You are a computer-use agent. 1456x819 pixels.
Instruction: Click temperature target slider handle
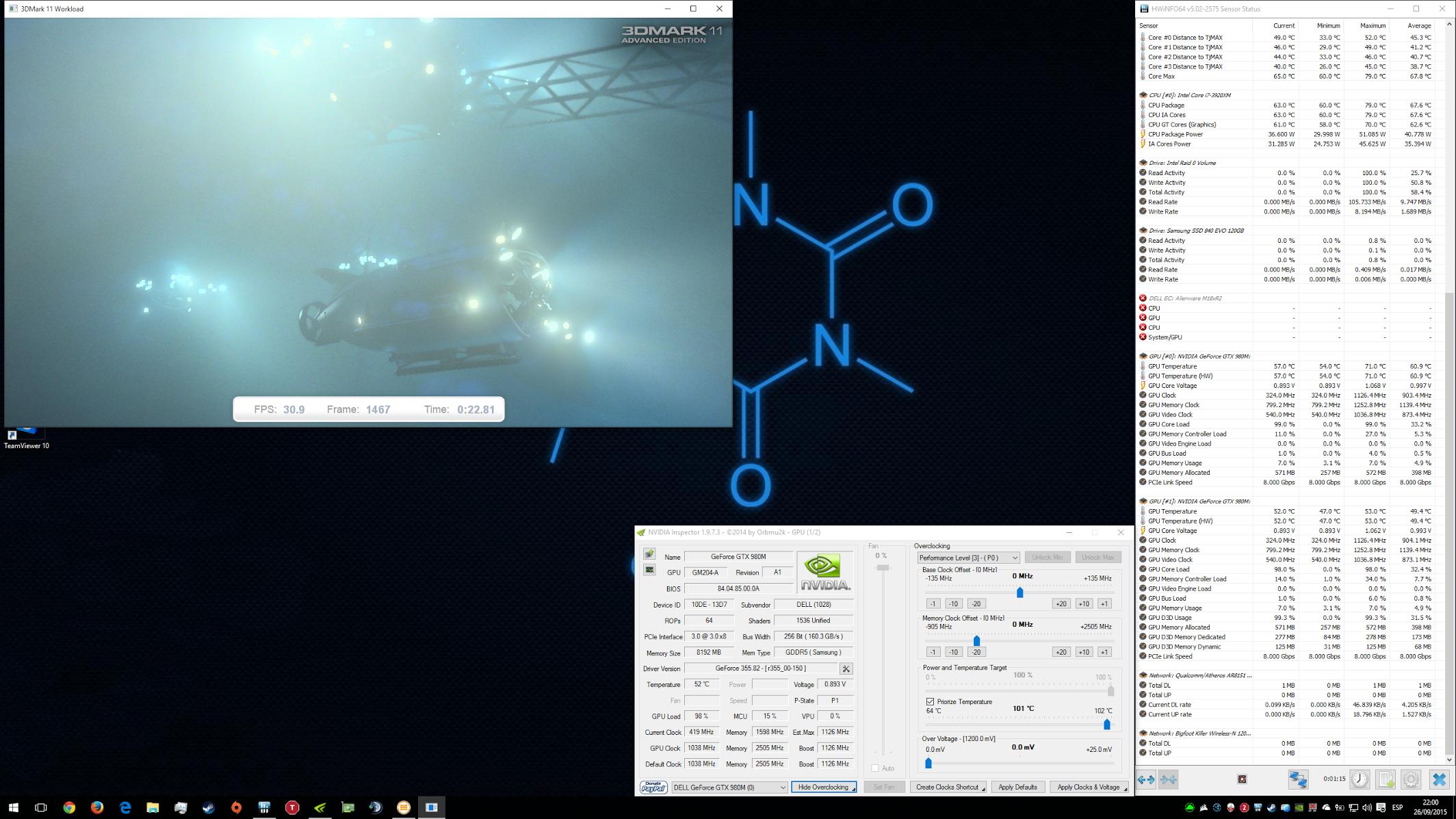[1106, 724]
